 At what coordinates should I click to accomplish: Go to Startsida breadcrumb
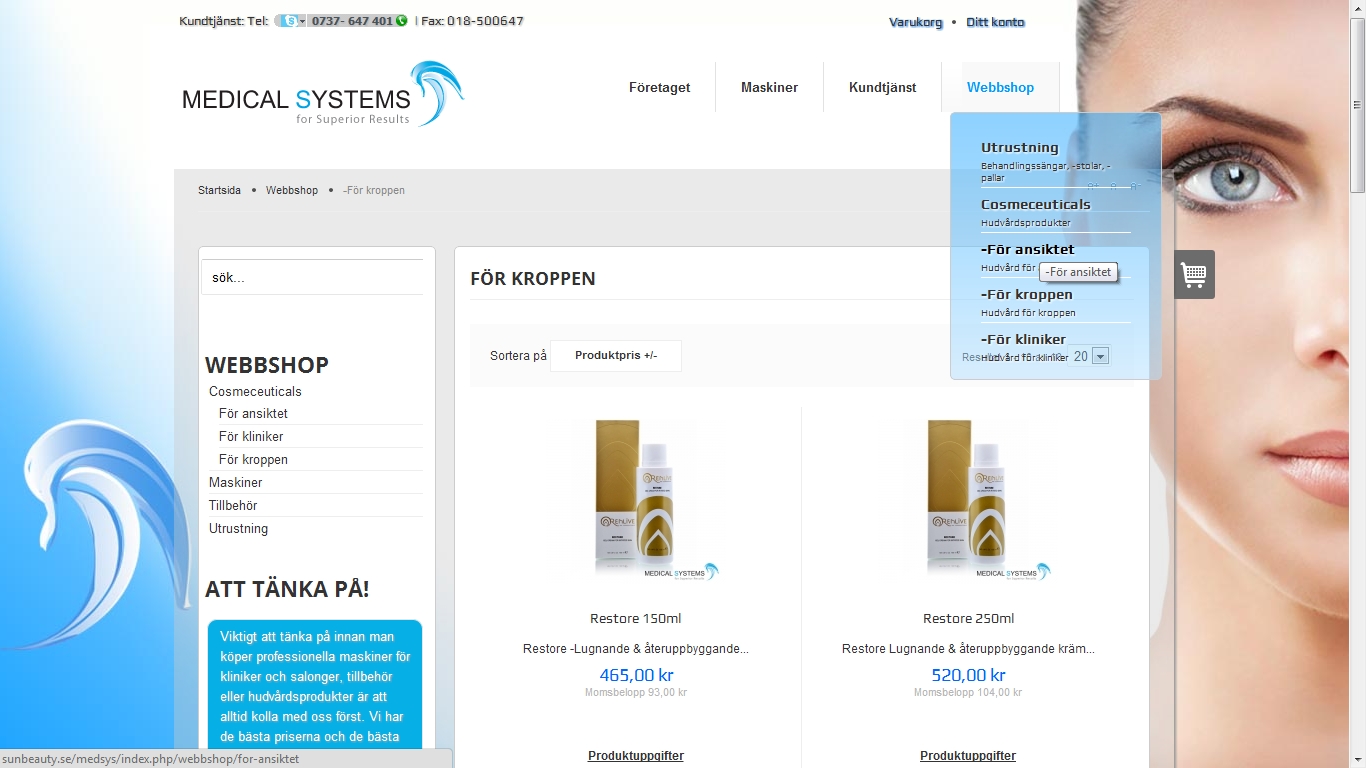pyautogui.click(x=219, y=190)
